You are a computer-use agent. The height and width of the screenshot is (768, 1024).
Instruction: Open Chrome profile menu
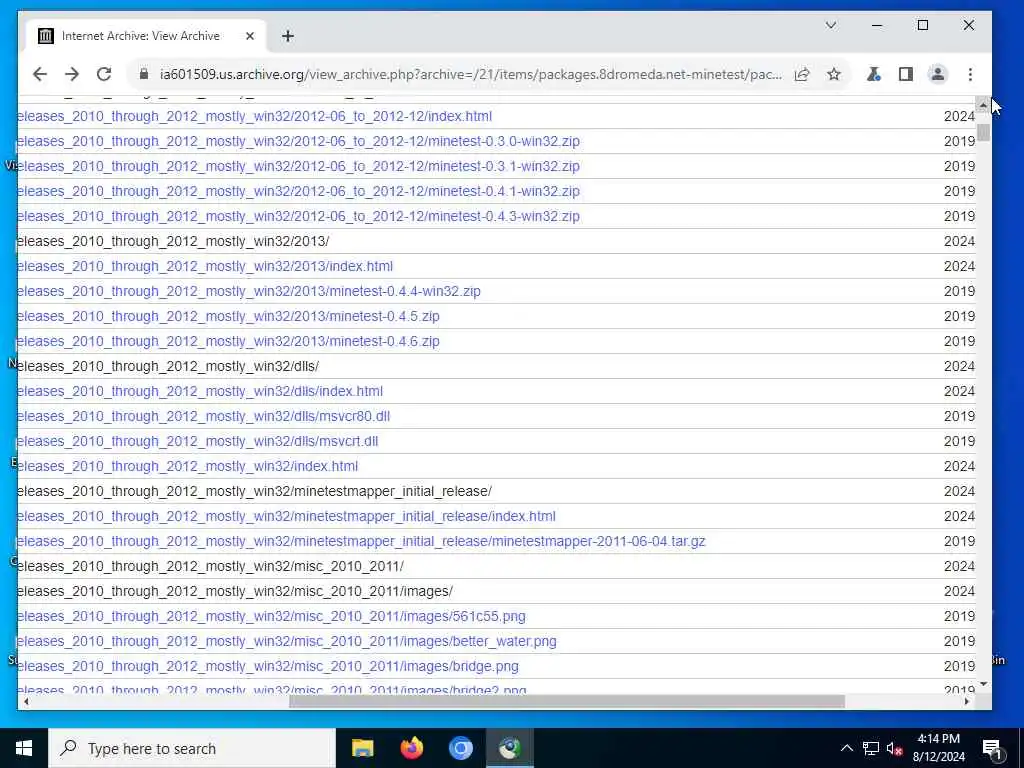pos(938,74)
